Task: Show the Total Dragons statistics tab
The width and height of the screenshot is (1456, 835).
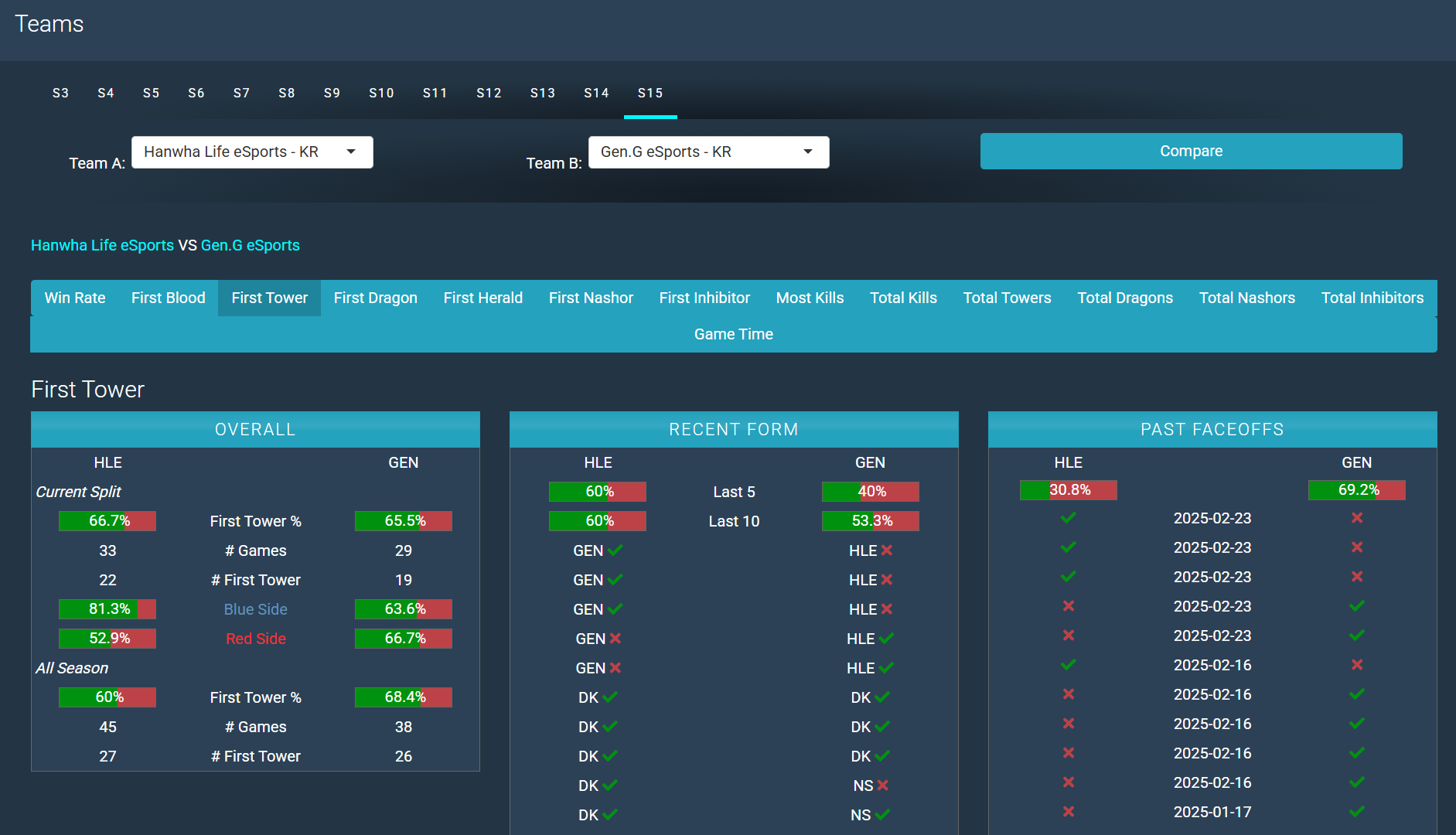Action: pyautogui.click(x=1125, y=298)
